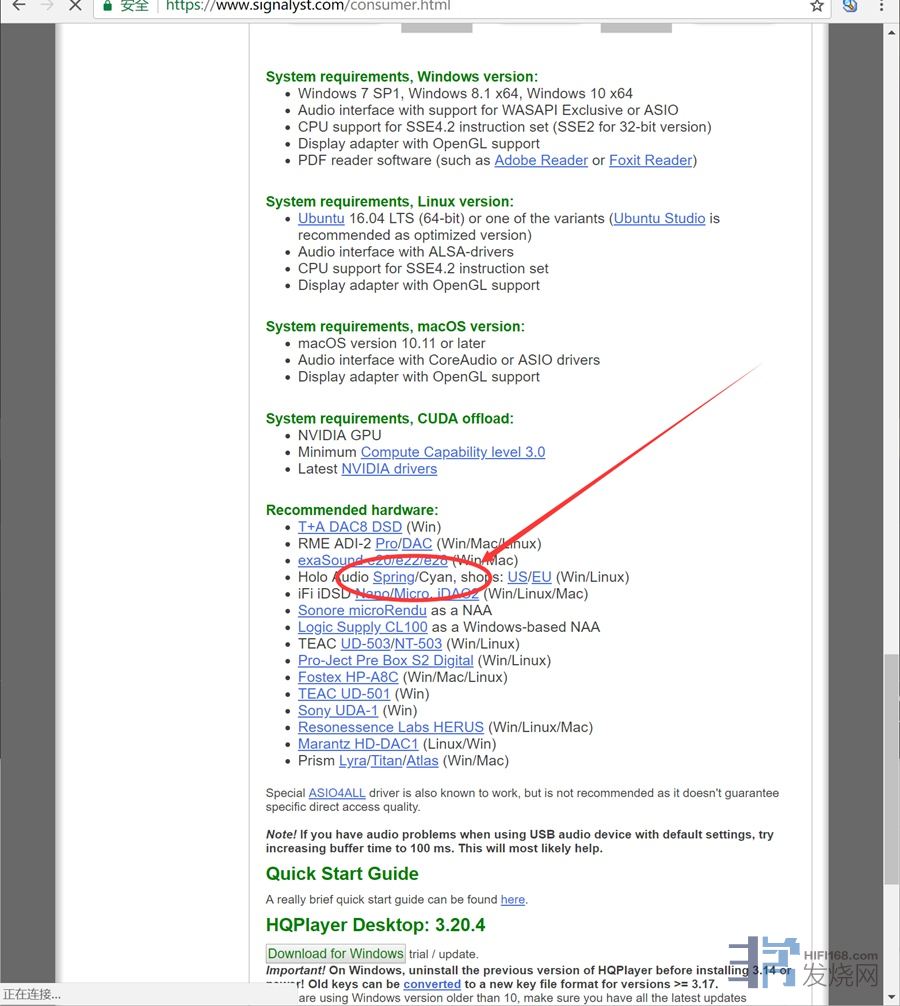Viewport: 900px width, 1006px height.
Task: Stop page loading with X button
Action: tap(76, 5)
